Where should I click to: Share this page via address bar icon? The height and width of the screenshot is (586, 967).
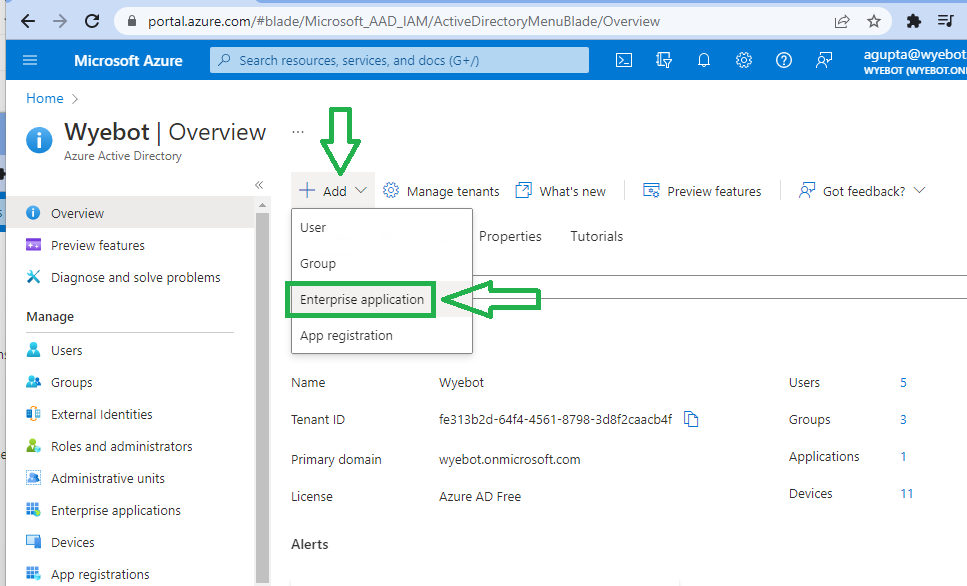842,22
